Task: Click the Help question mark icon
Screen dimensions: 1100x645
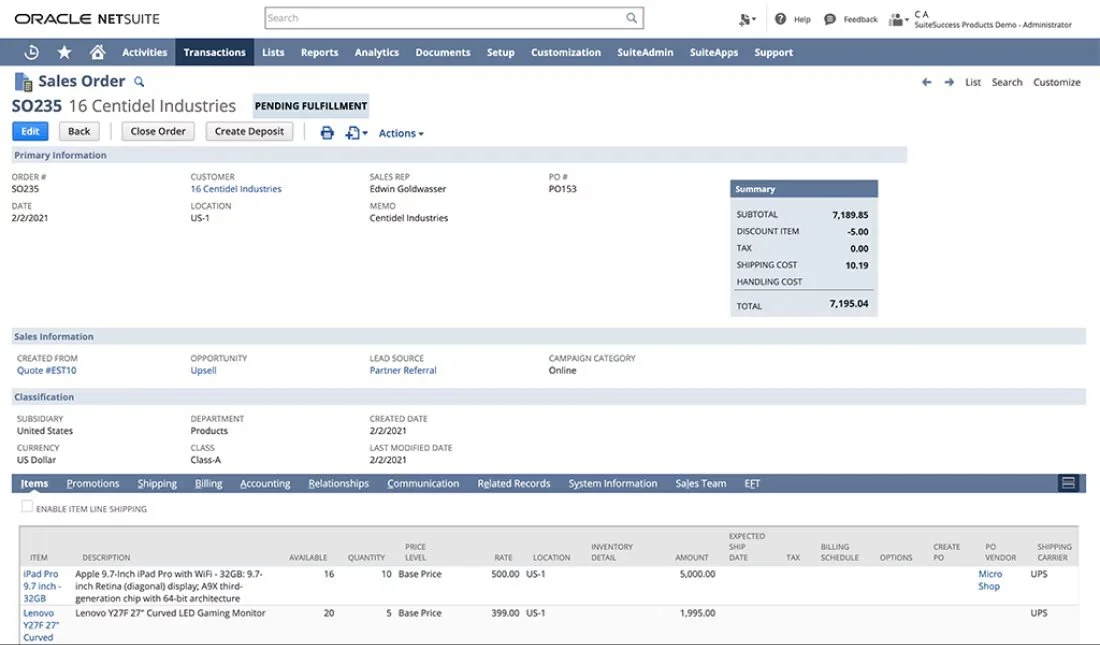Action: 780,19
